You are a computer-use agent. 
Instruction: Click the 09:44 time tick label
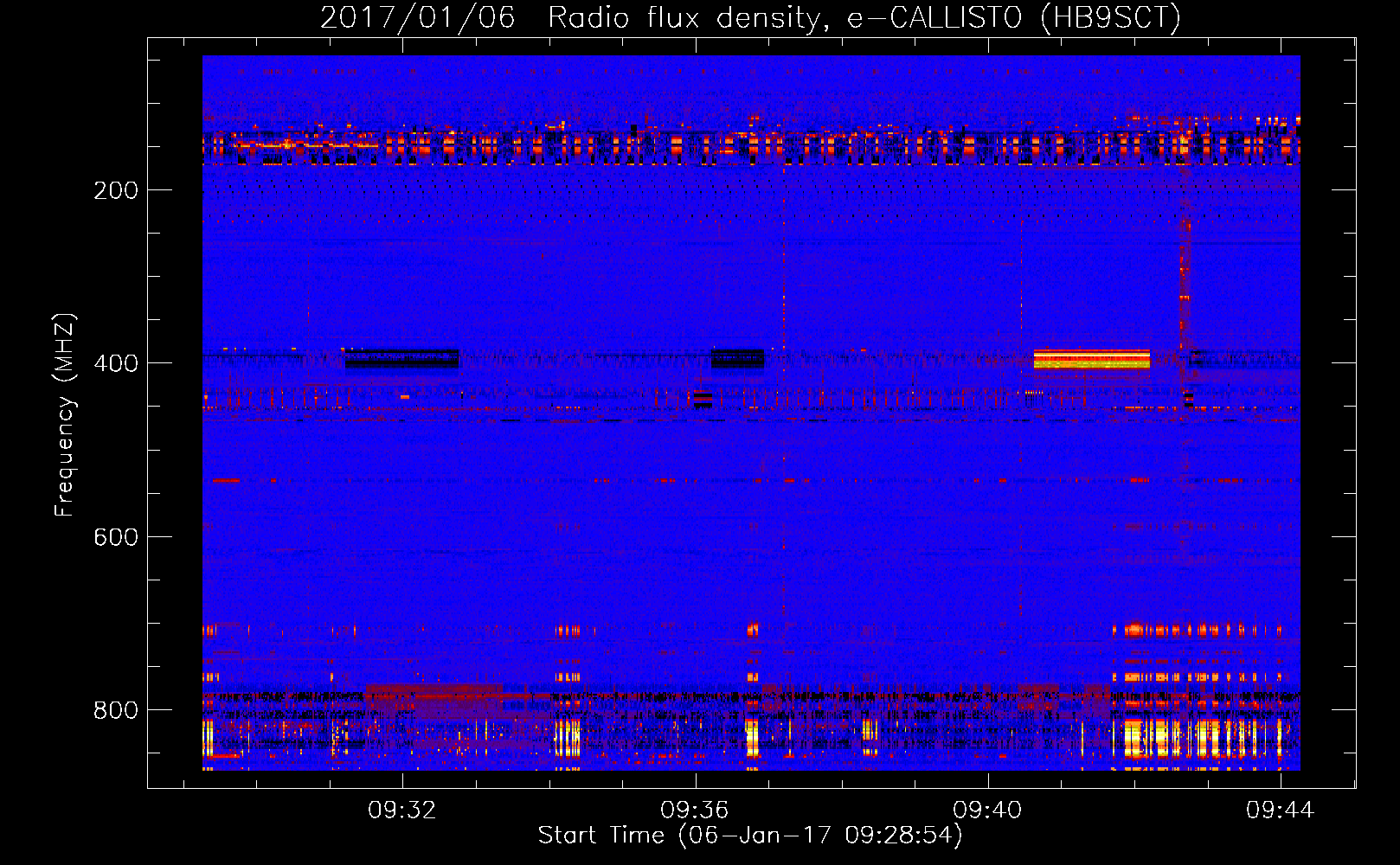coord(1280,811)
